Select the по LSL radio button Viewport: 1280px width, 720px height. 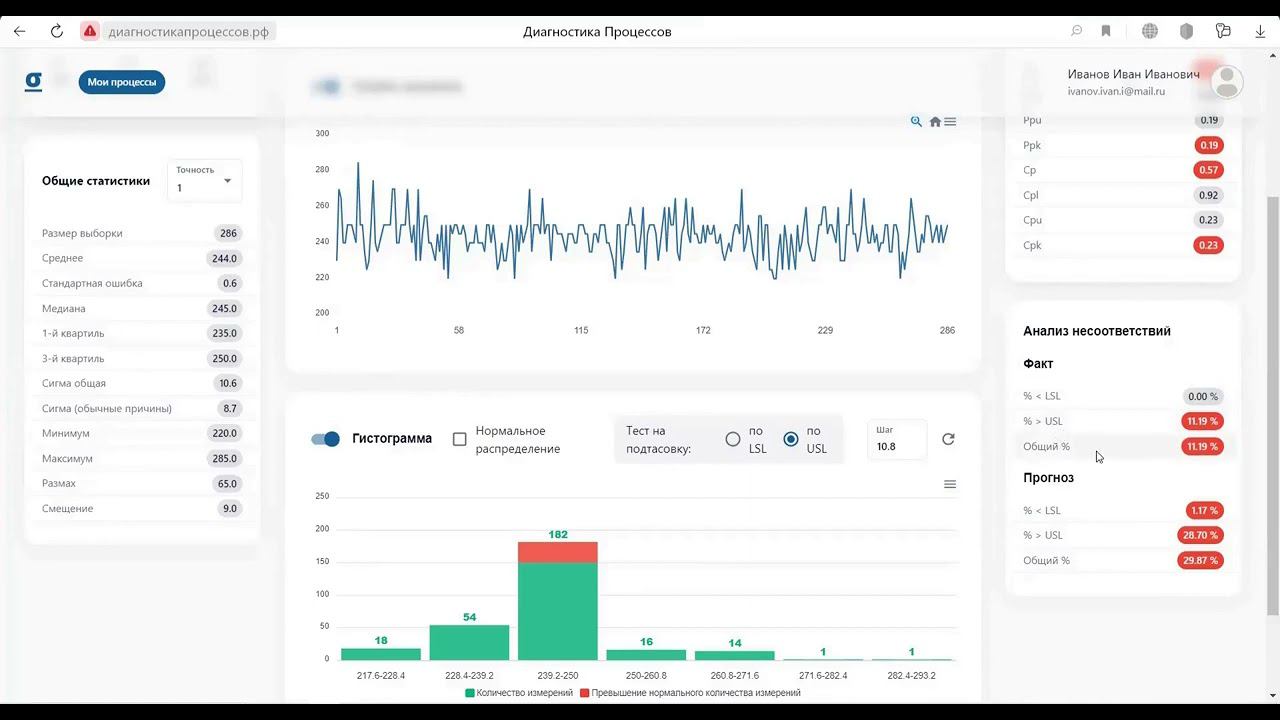[733, 439]
